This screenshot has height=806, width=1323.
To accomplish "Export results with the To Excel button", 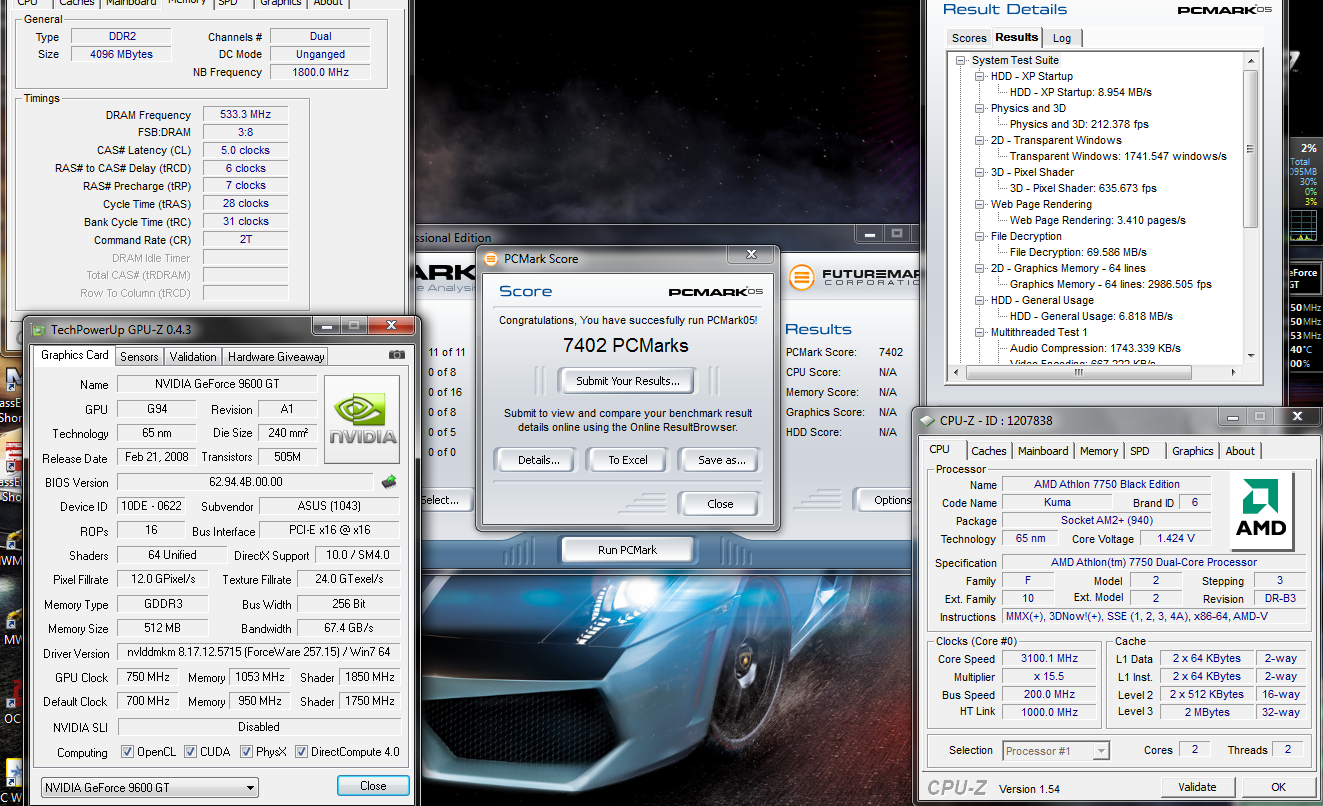I will click(x=628, y=460).
